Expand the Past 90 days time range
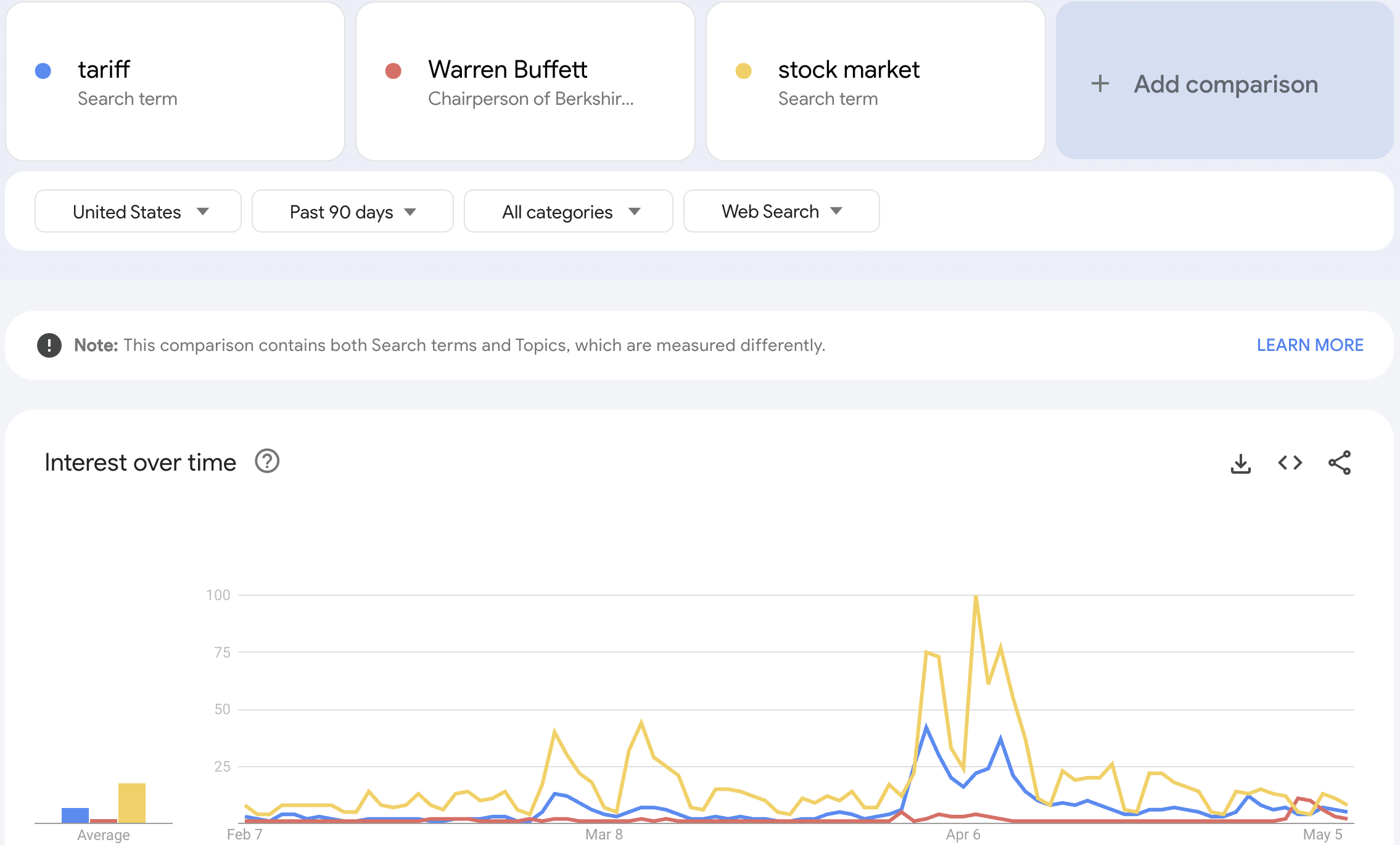The image size is (1400, 845). 353,212
